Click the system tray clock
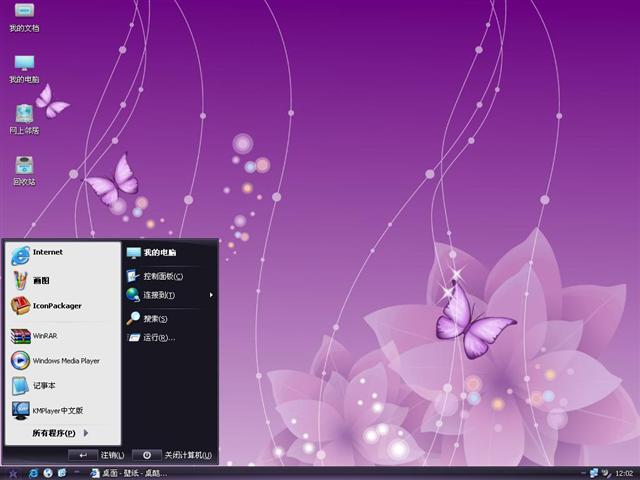Screen dimensions: 640x480 624,472
